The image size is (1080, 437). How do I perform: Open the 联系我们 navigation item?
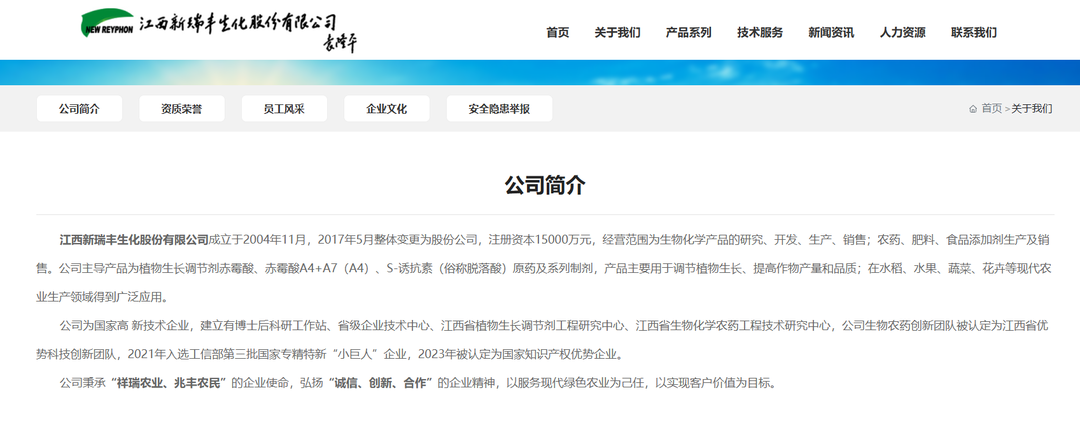tap(973, 32)
